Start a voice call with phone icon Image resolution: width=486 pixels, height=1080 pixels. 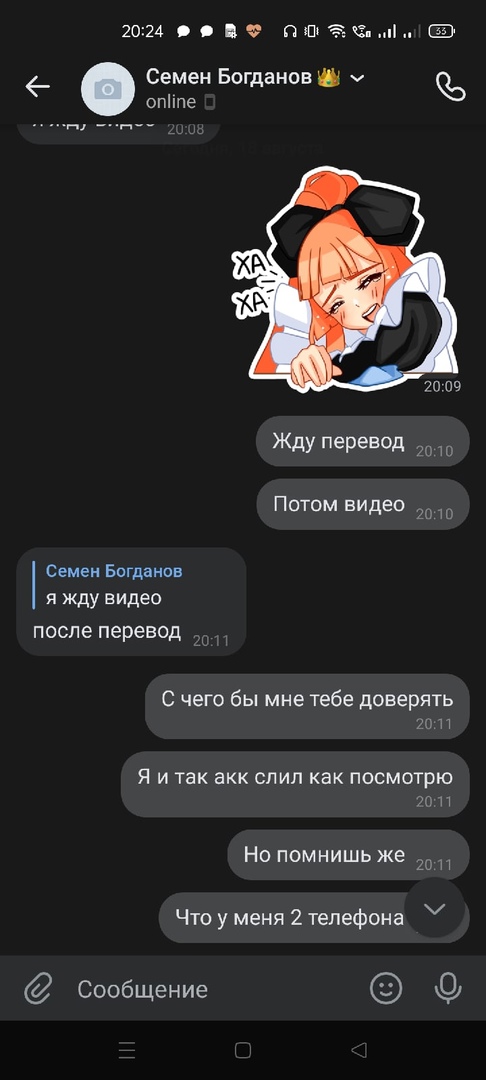coord(451,87)
